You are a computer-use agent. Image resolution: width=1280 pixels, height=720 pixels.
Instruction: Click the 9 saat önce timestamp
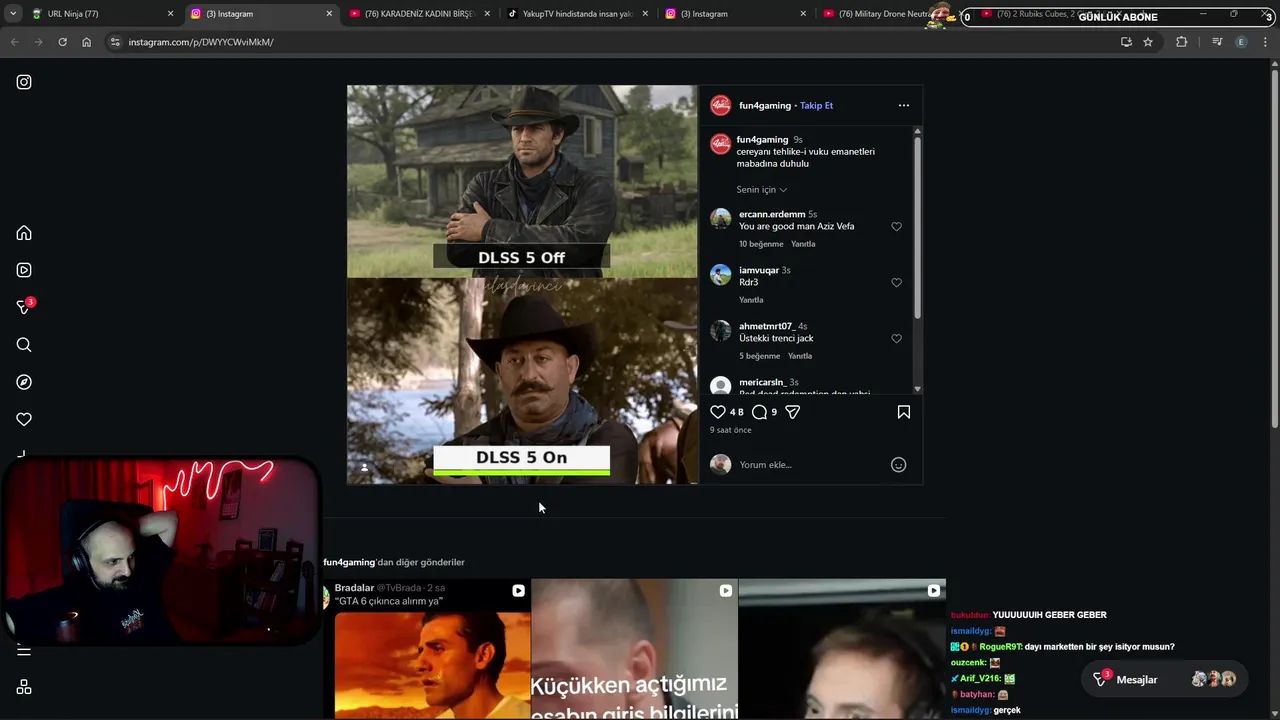(x=731, y=430)
